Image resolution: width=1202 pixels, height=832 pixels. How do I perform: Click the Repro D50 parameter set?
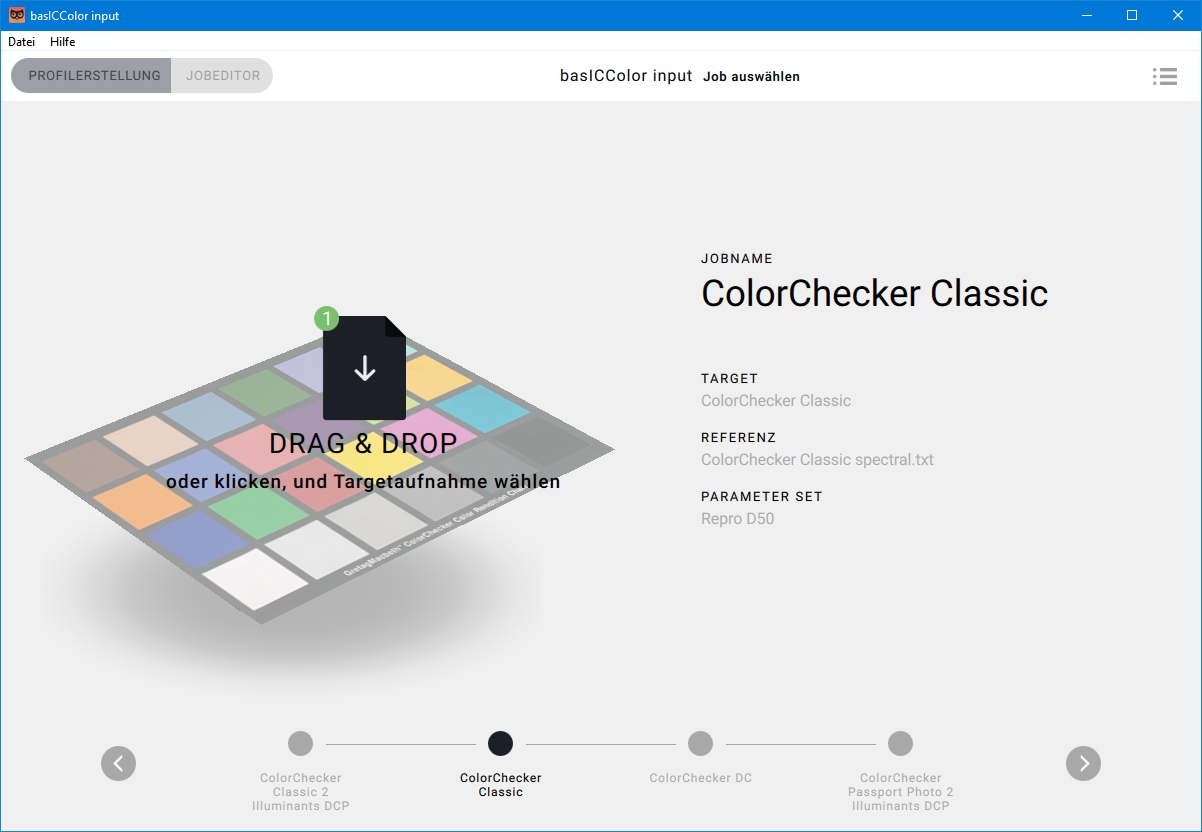pyautogui.click(x=737, y=519)
